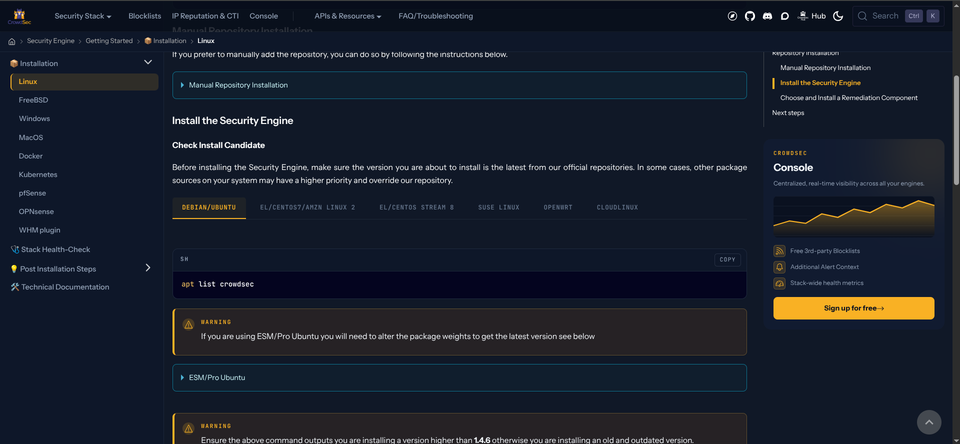The image size is (960, 444).
Task: Open Stack Health-Check in sidebar
Action: [x=50, y=249]
